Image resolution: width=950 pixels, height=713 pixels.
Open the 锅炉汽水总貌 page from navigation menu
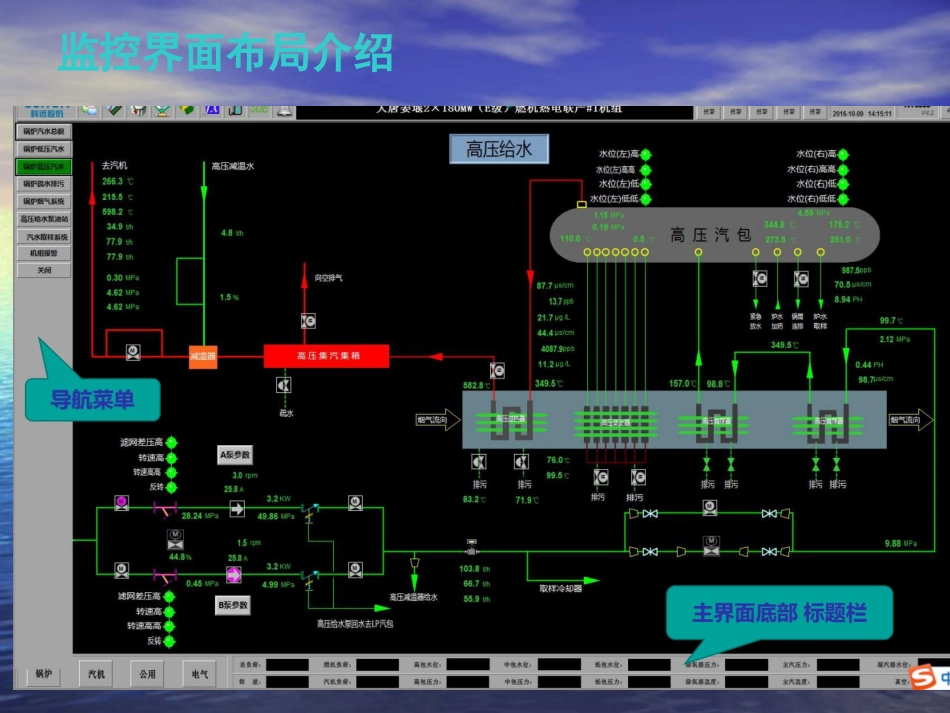click(x=44, y=131)
